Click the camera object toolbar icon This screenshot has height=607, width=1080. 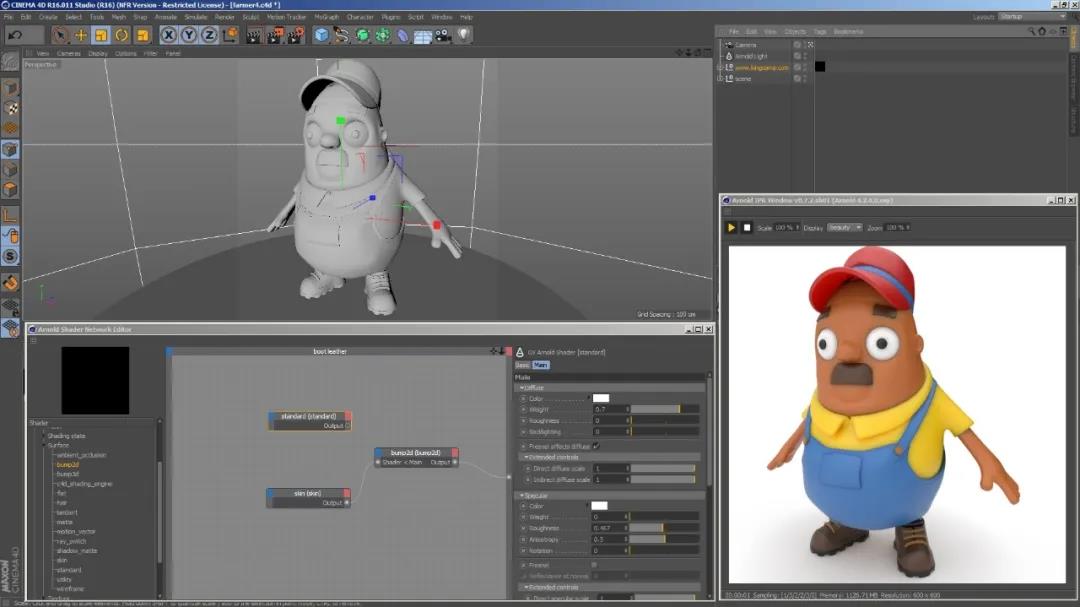[443, 35]
